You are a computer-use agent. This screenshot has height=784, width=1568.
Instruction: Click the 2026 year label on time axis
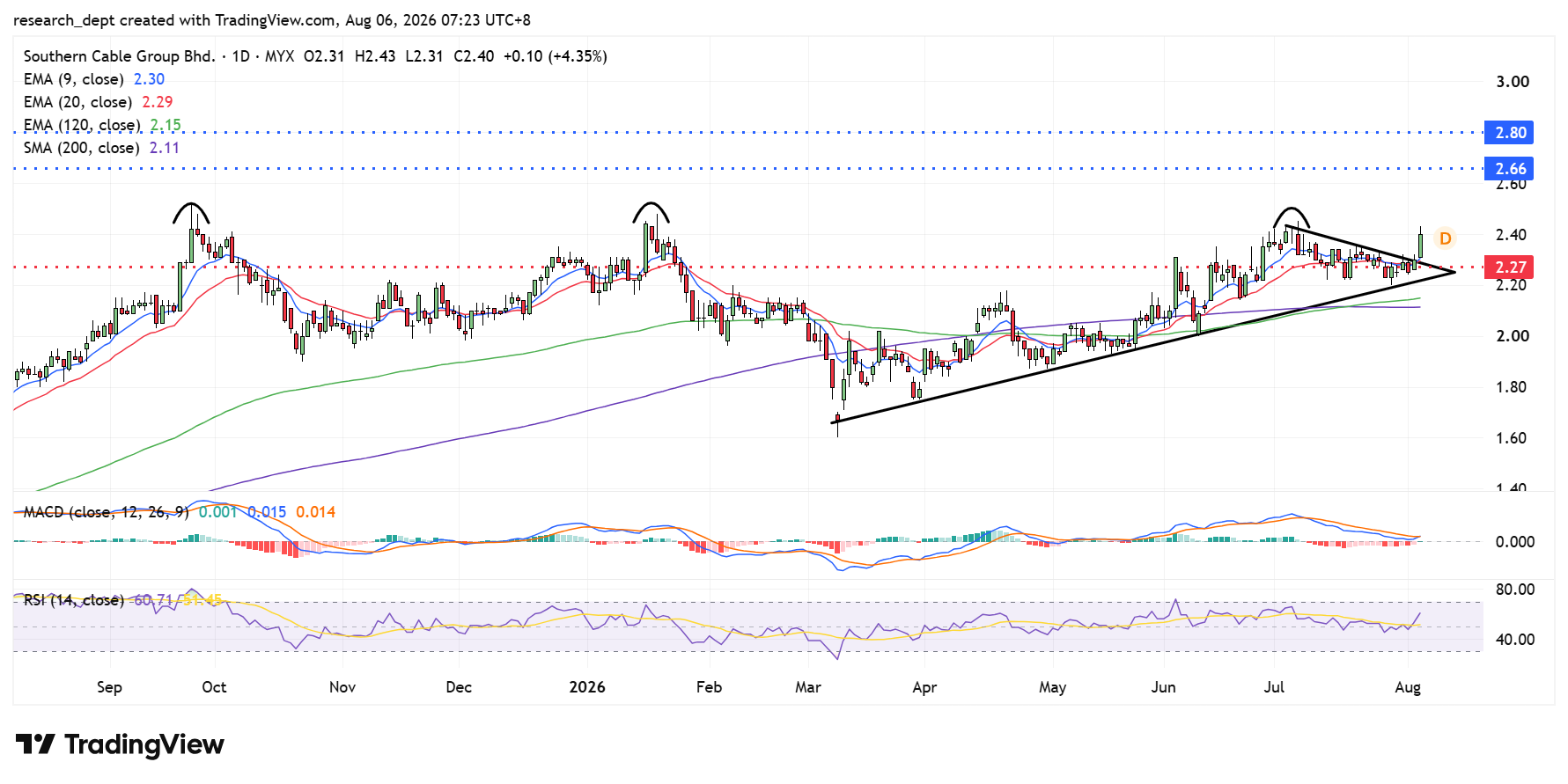587,687
